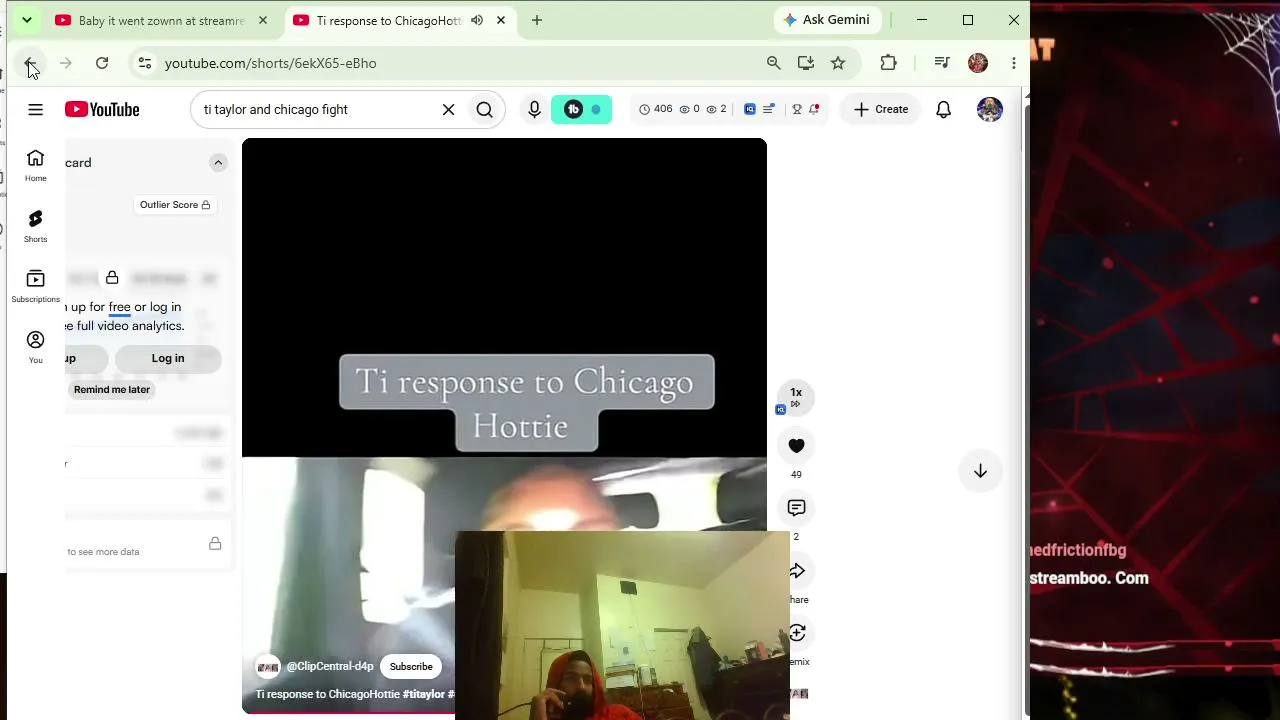Open the media controls button in Chrome

941,63
